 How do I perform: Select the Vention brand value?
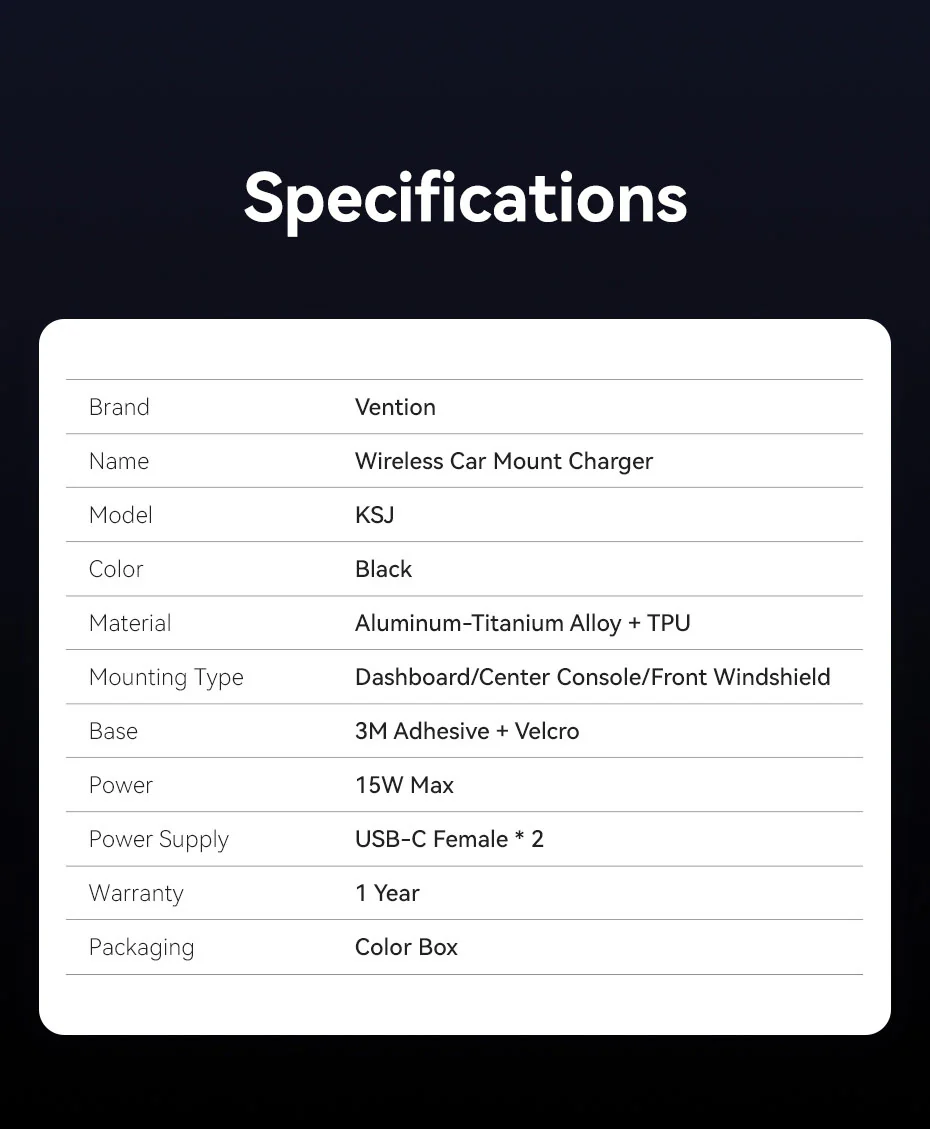395,407
